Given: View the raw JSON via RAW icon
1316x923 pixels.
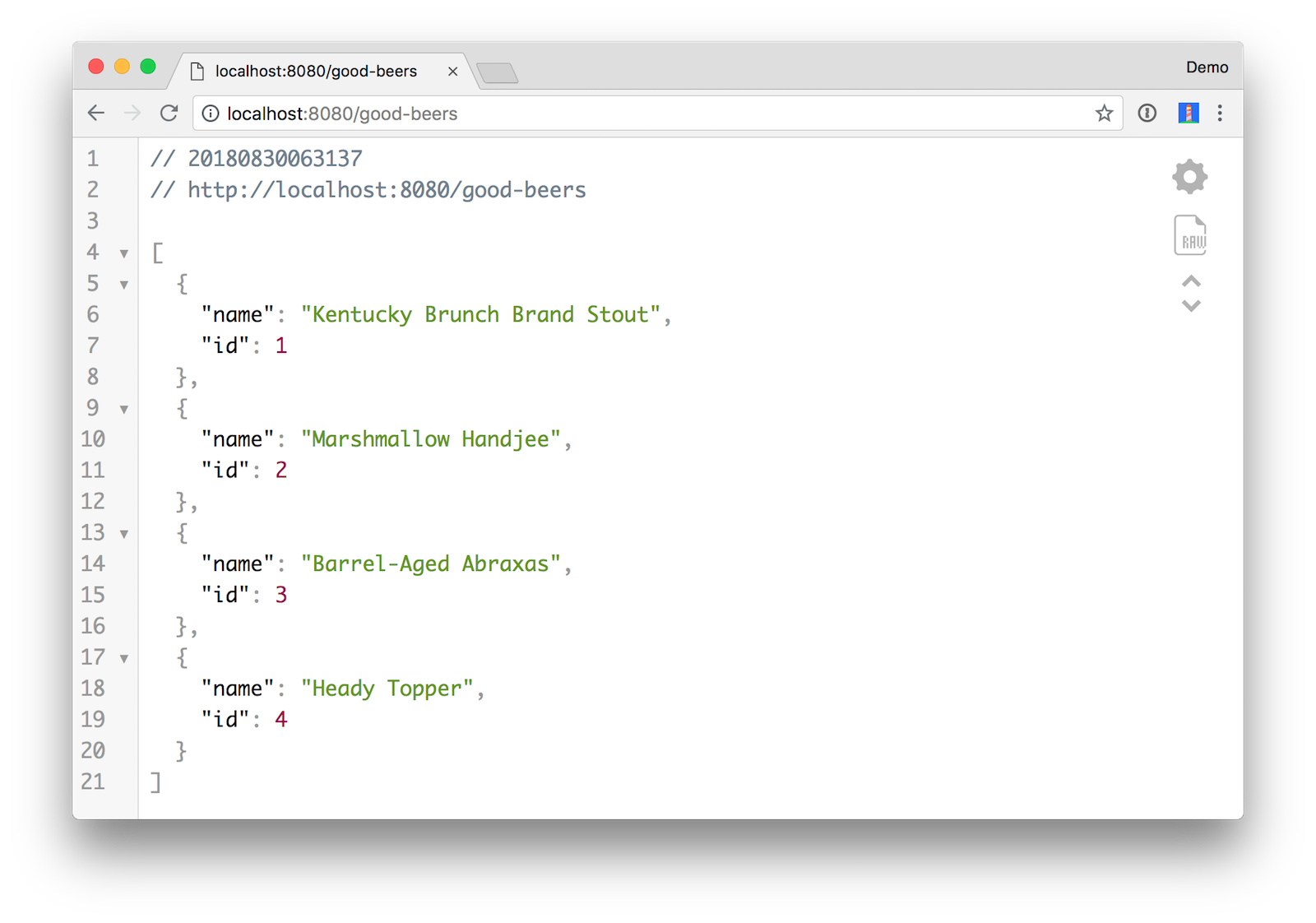Looking at the screenshot, I should point(1189,235).
